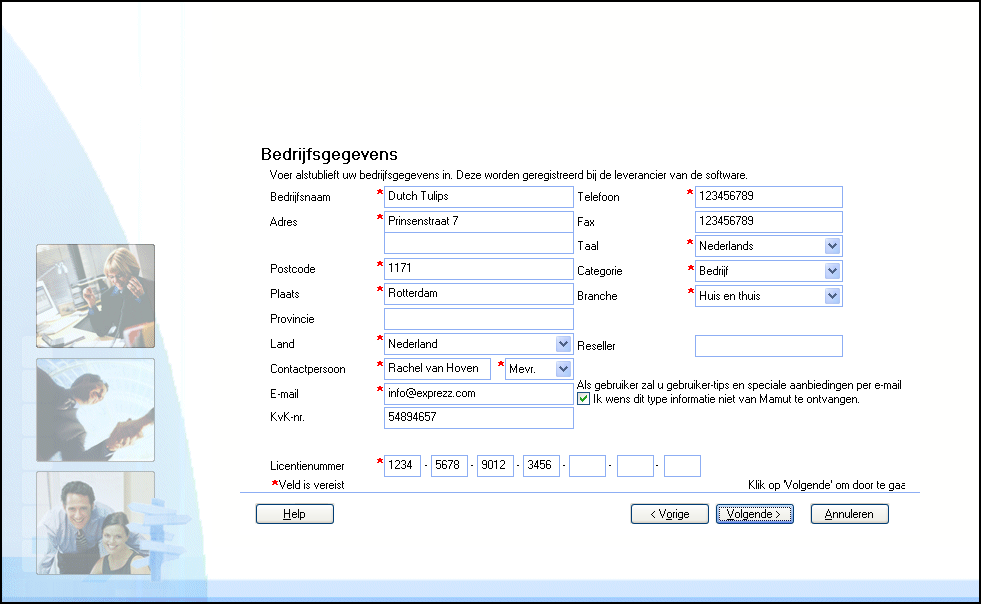Open the Branche dropdown

tap(831, 296)
